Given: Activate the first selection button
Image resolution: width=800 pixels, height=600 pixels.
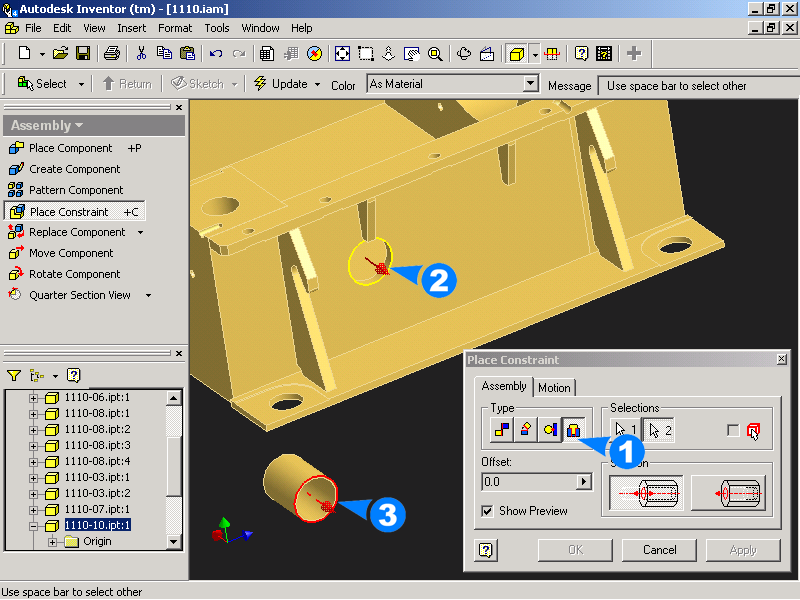Looking at the screenshot, I should point(626,431).
